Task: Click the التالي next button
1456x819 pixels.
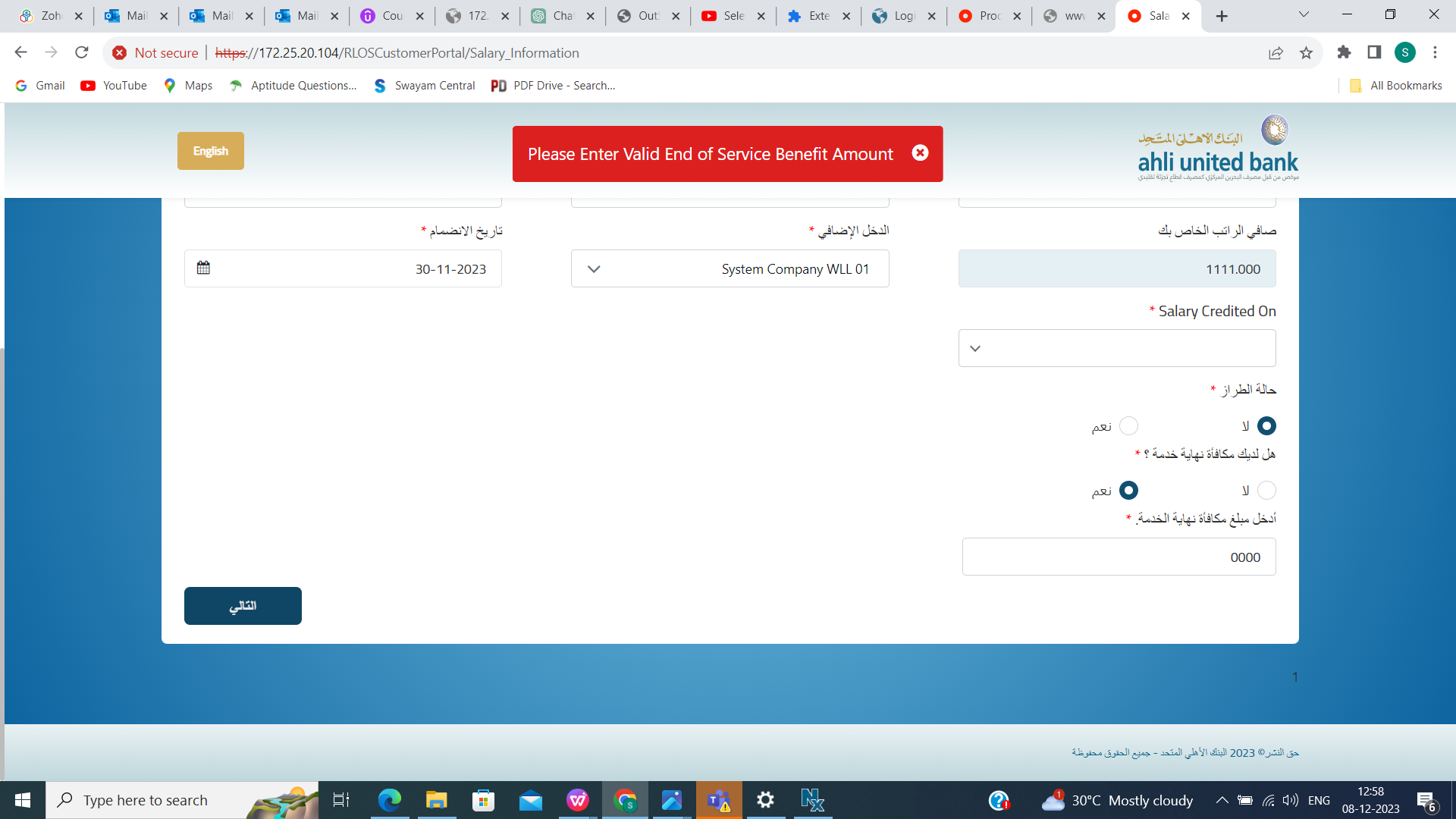Action: [x=243, y=606]
